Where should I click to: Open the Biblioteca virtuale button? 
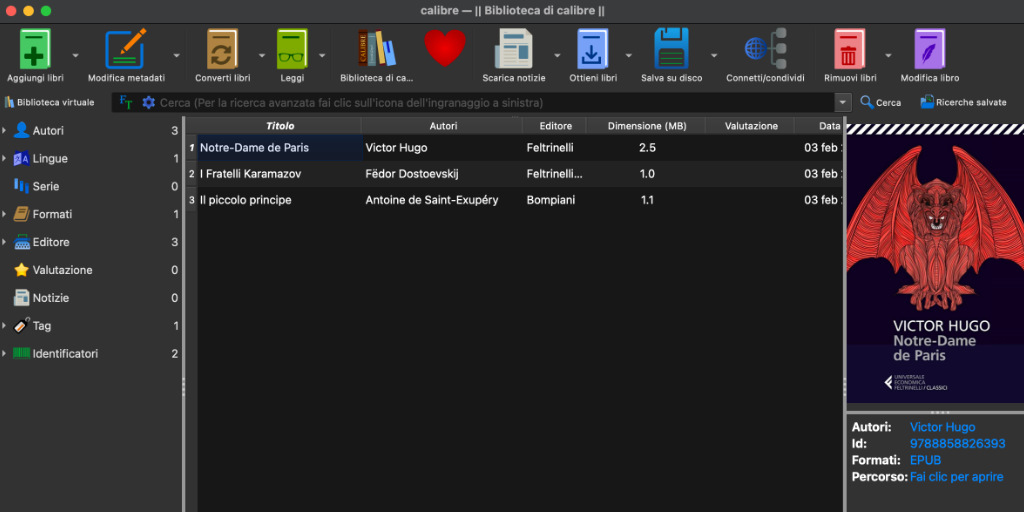coord(50,103)
